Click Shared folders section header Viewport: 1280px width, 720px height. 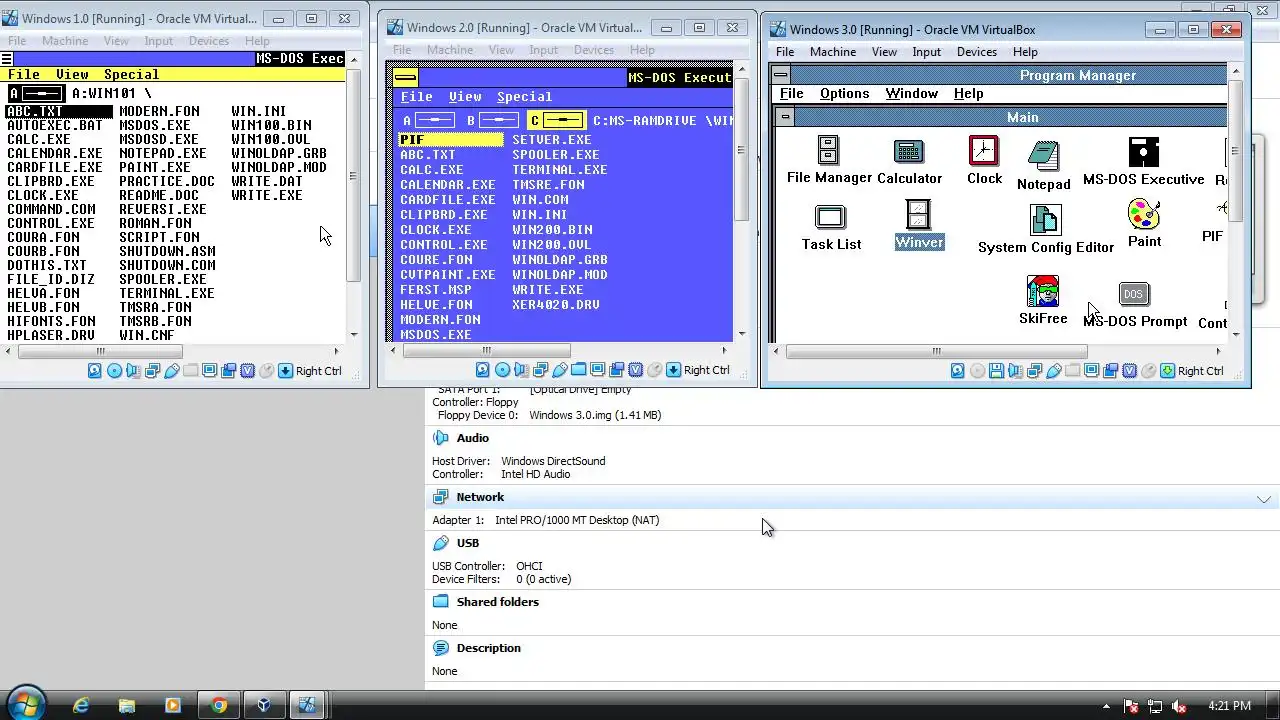tap(497, 602)
